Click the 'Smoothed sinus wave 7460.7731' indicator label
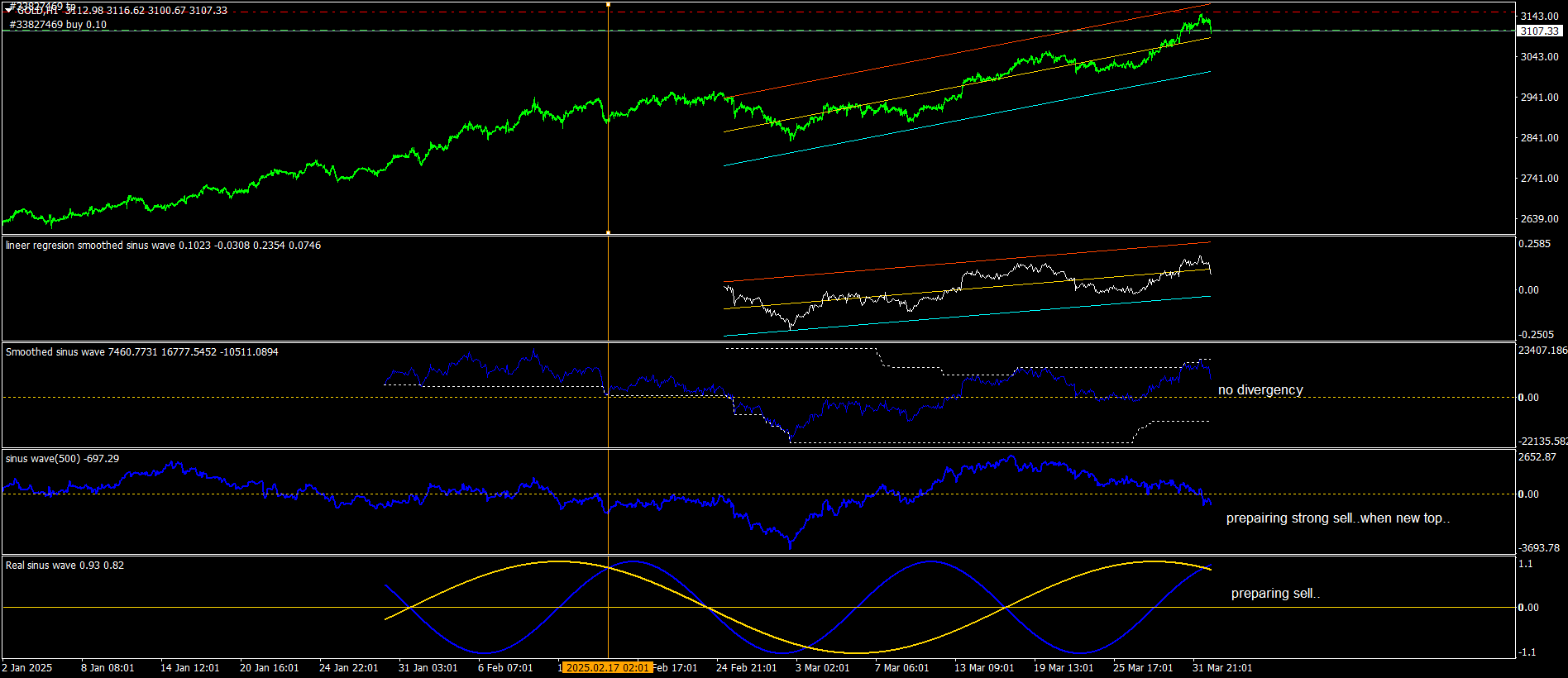 [x=141, y=352]
